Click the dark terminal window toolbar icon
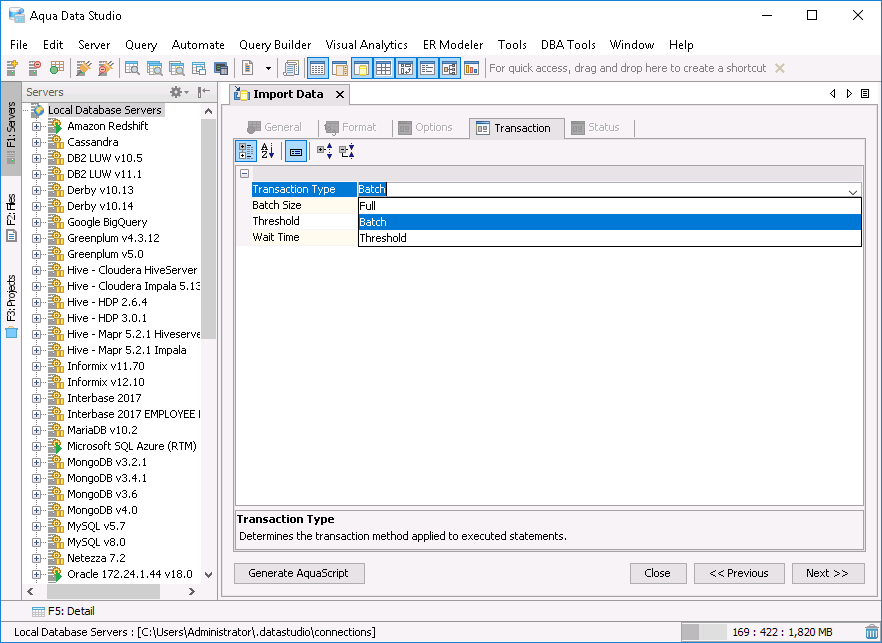The height and width of the screenshot is (643, 882). 221,68
